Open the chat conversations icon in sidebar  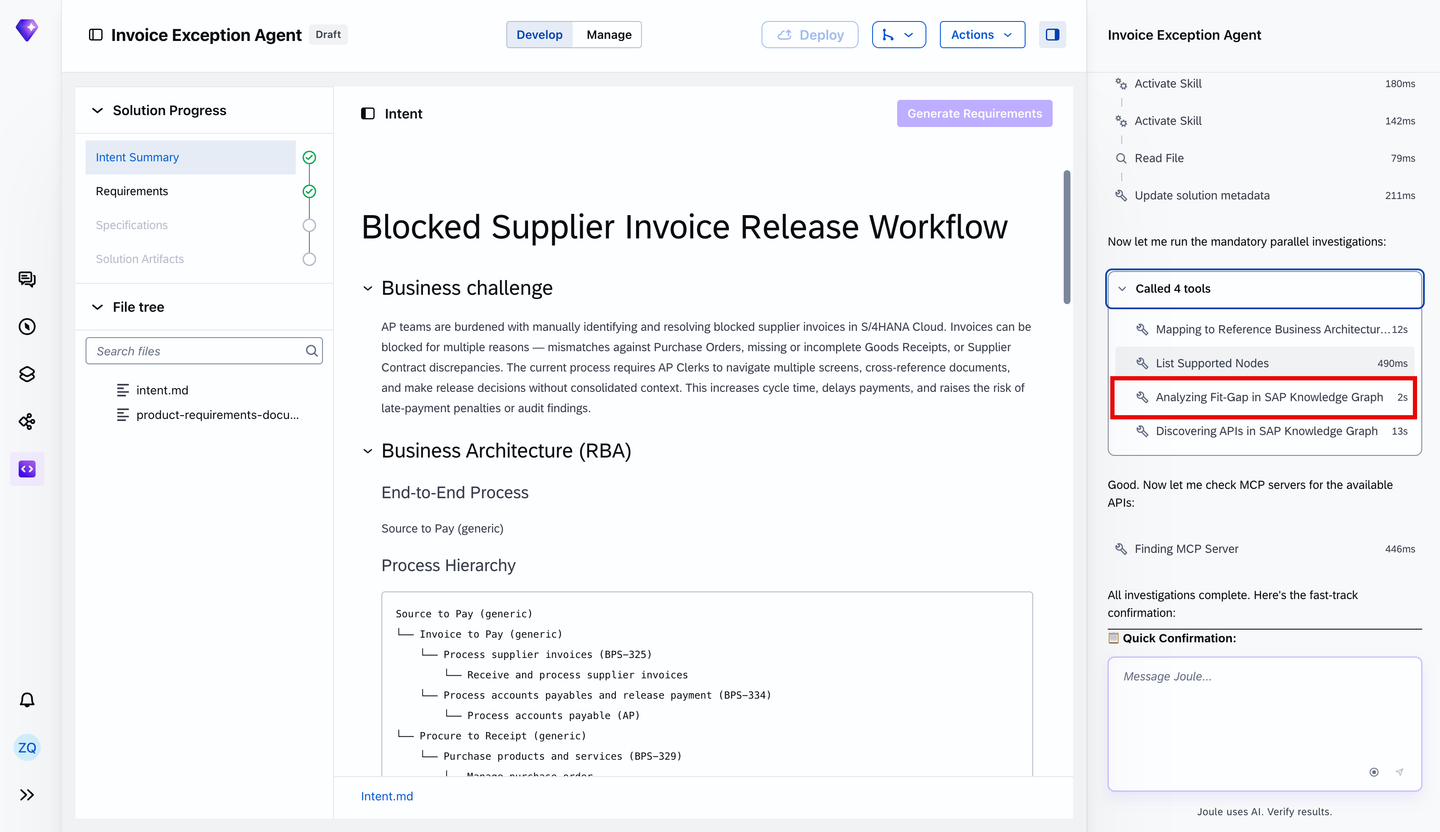(x=27, y=279)
